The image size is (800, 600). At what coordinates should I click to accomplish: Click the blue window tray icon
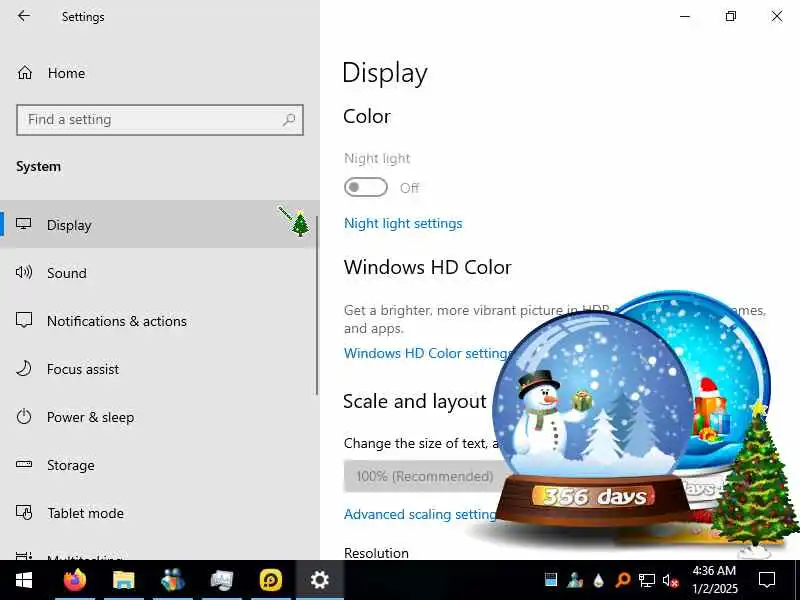click(551, 580)
